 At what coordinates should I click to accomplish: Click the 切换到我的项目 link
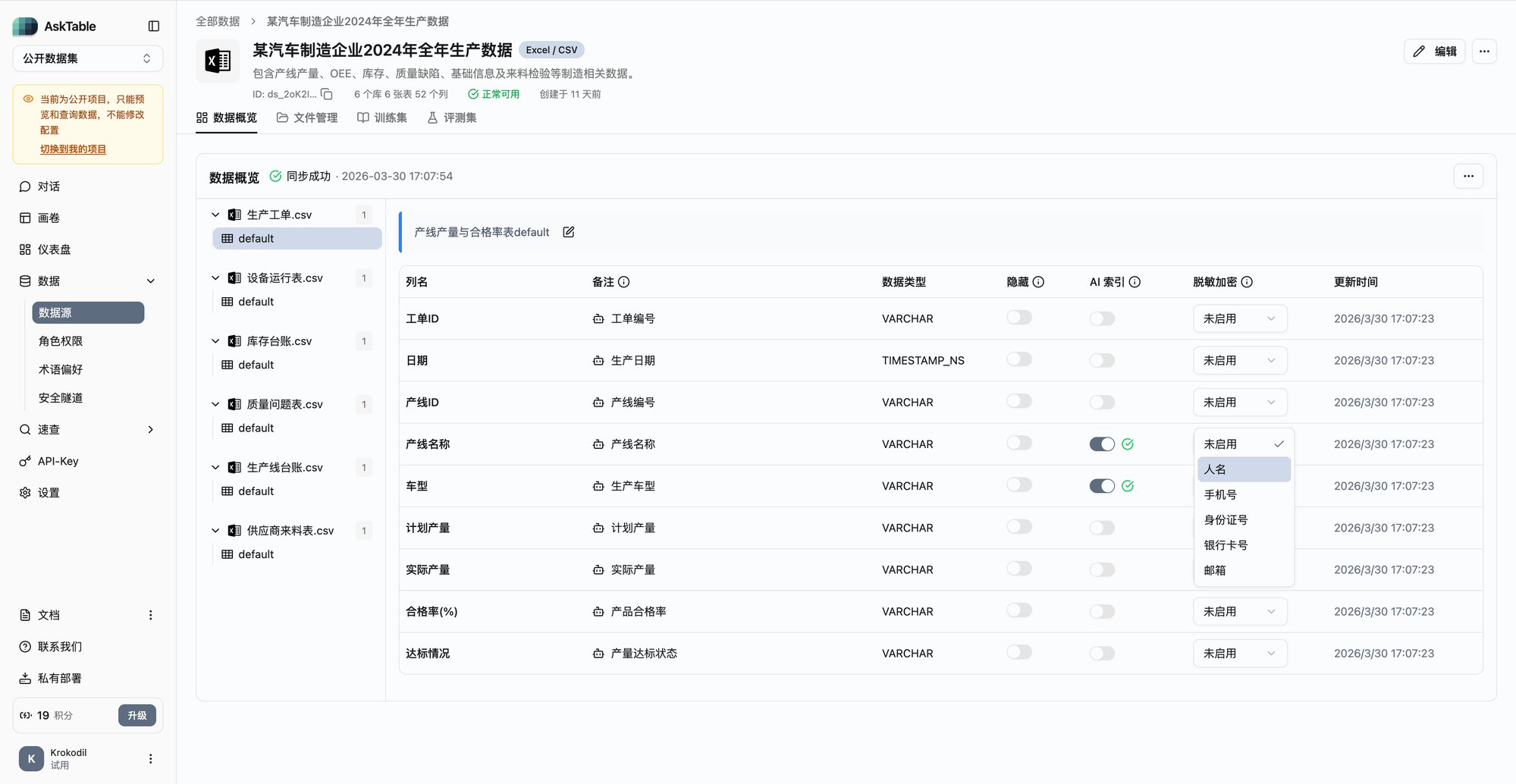(72, 149)
